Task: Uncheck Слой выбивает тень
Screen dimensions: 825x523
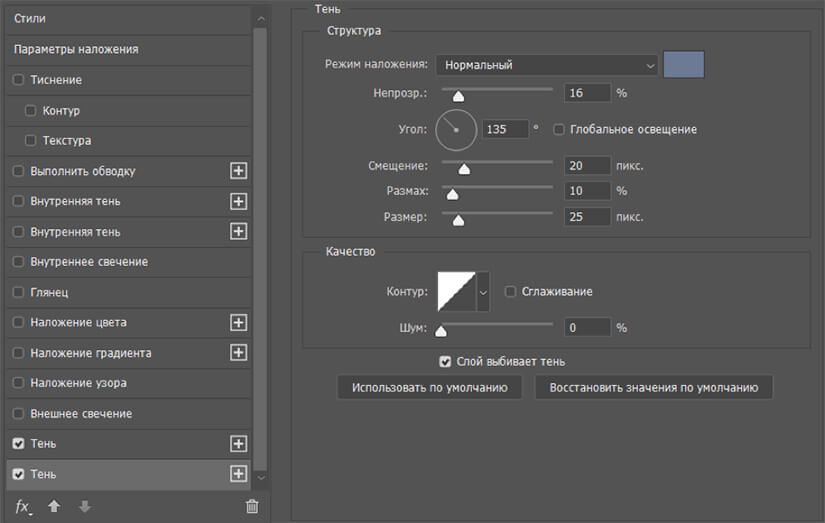Action: [x=445, y=361]
